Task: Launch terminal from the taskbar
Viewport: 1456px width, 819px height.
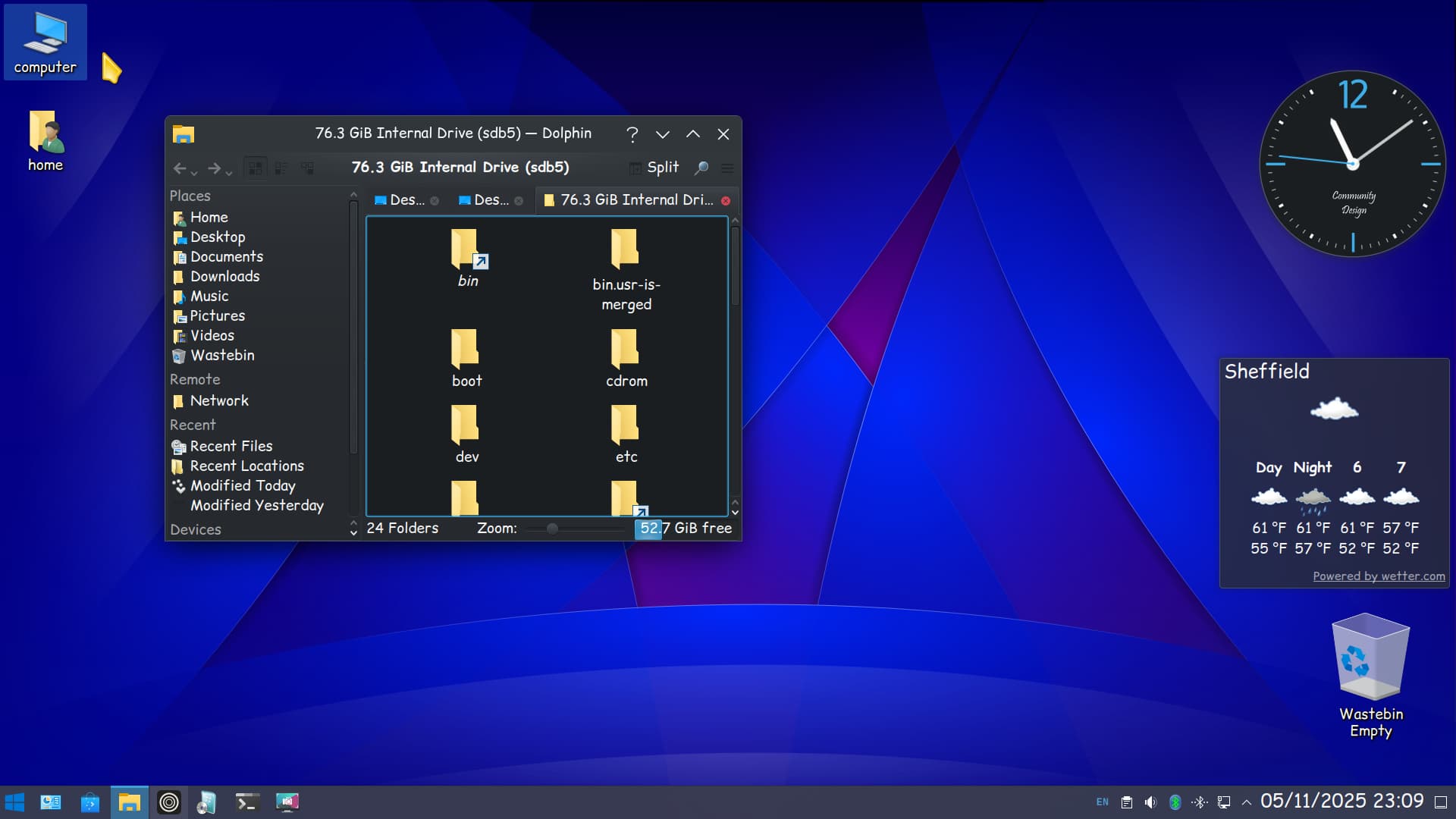Action: click(247, 802)
